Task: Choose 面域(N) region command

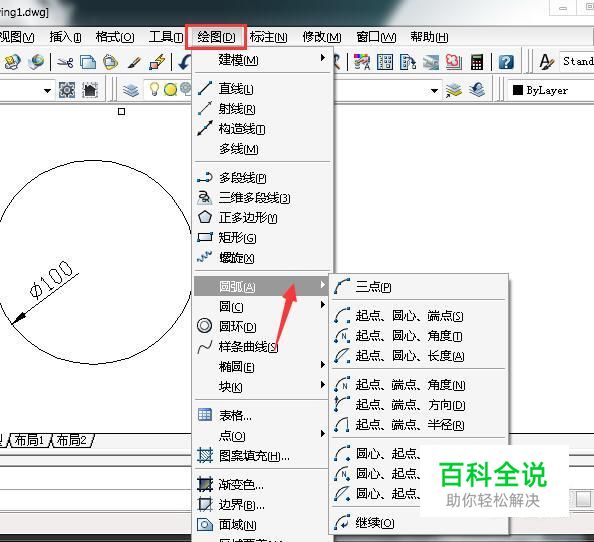Action: (x=262, y=524)
